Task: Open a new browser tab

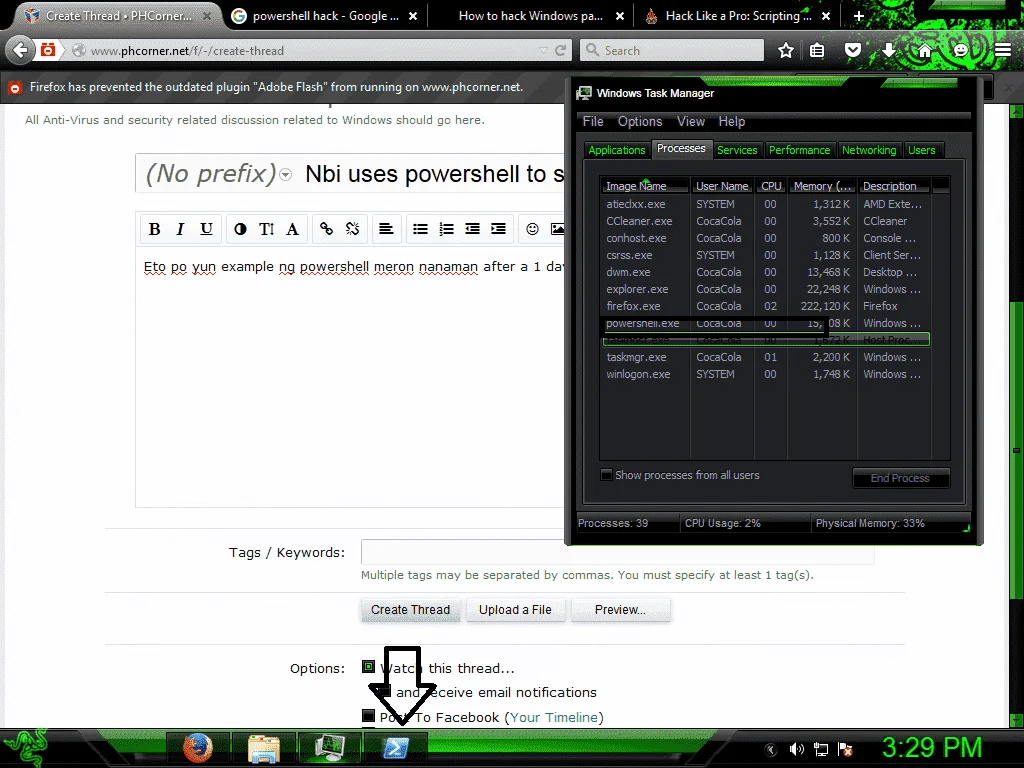Action: (859, 16)
